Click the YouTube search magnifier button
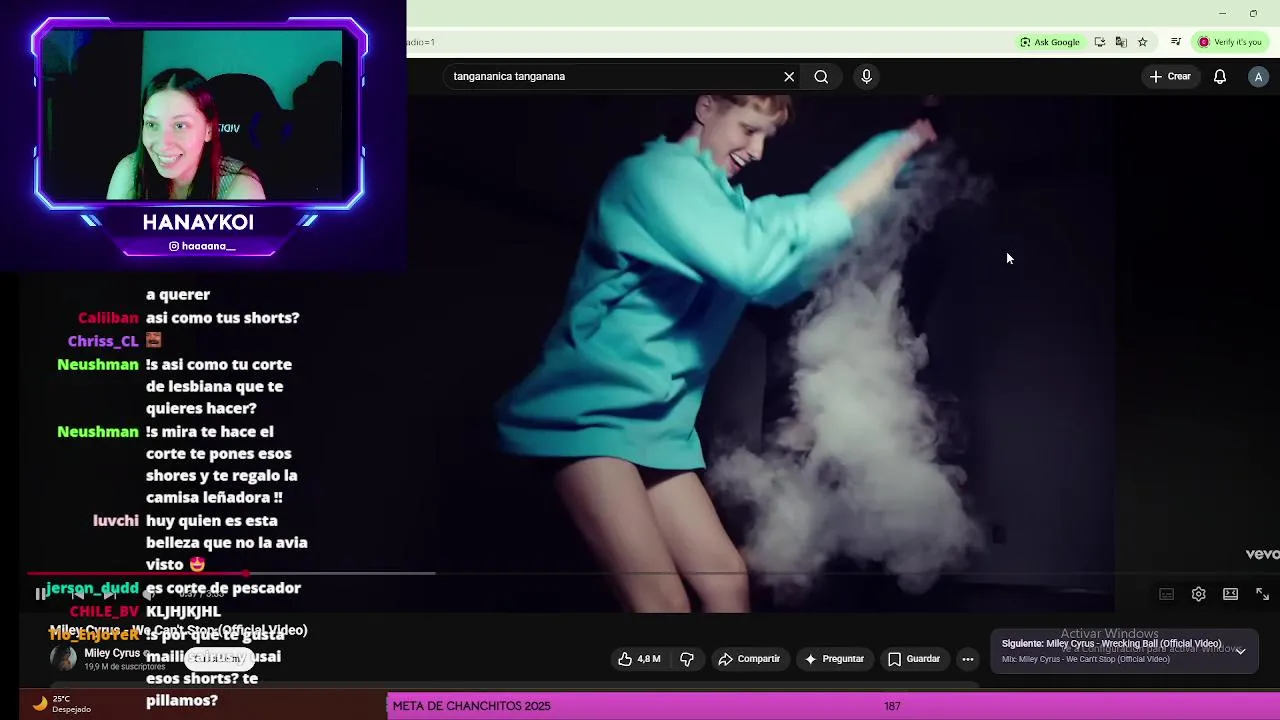 pos(821,76)
